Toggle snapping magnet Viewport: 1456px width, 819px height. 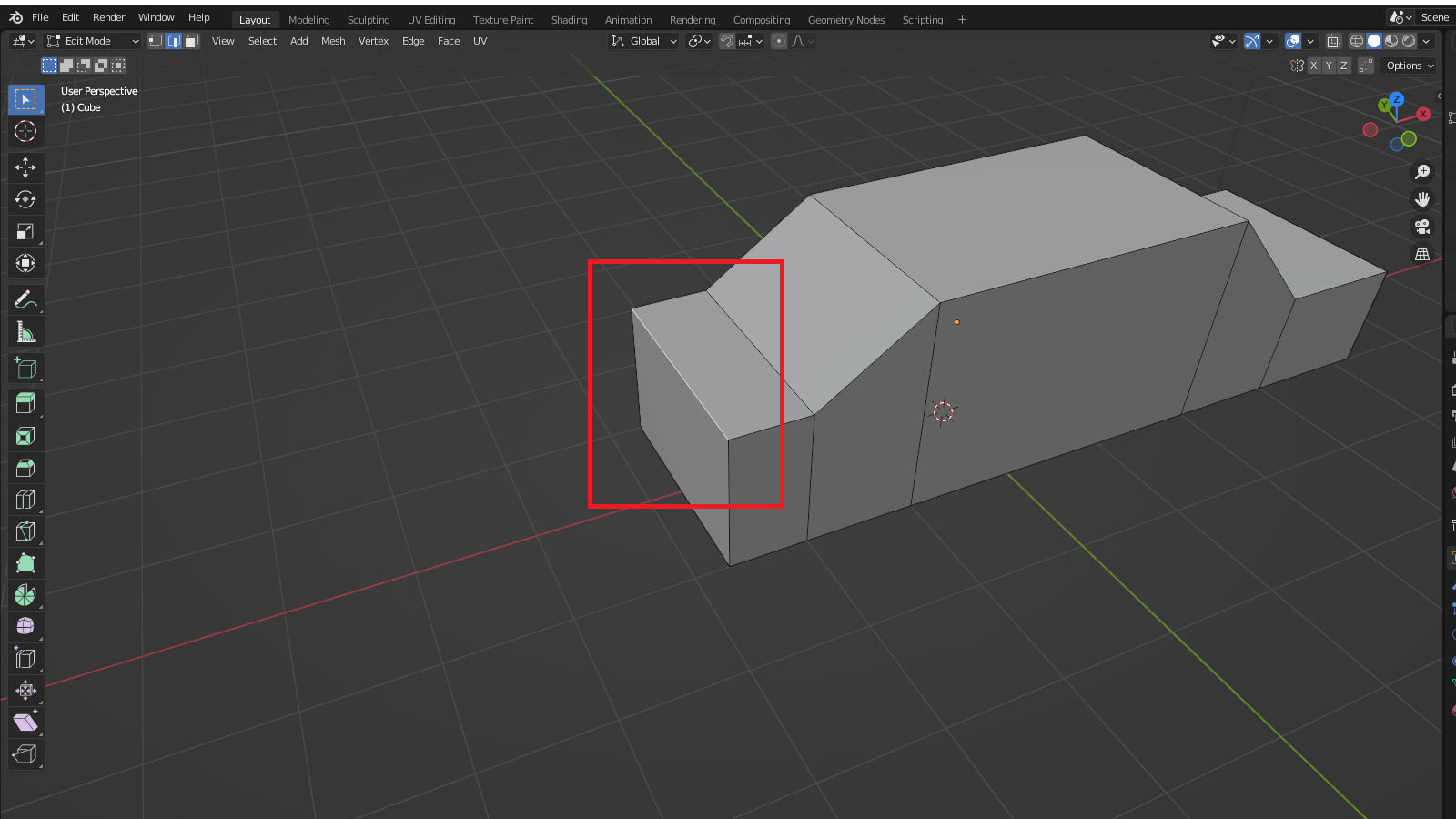[x=727, y=41]
